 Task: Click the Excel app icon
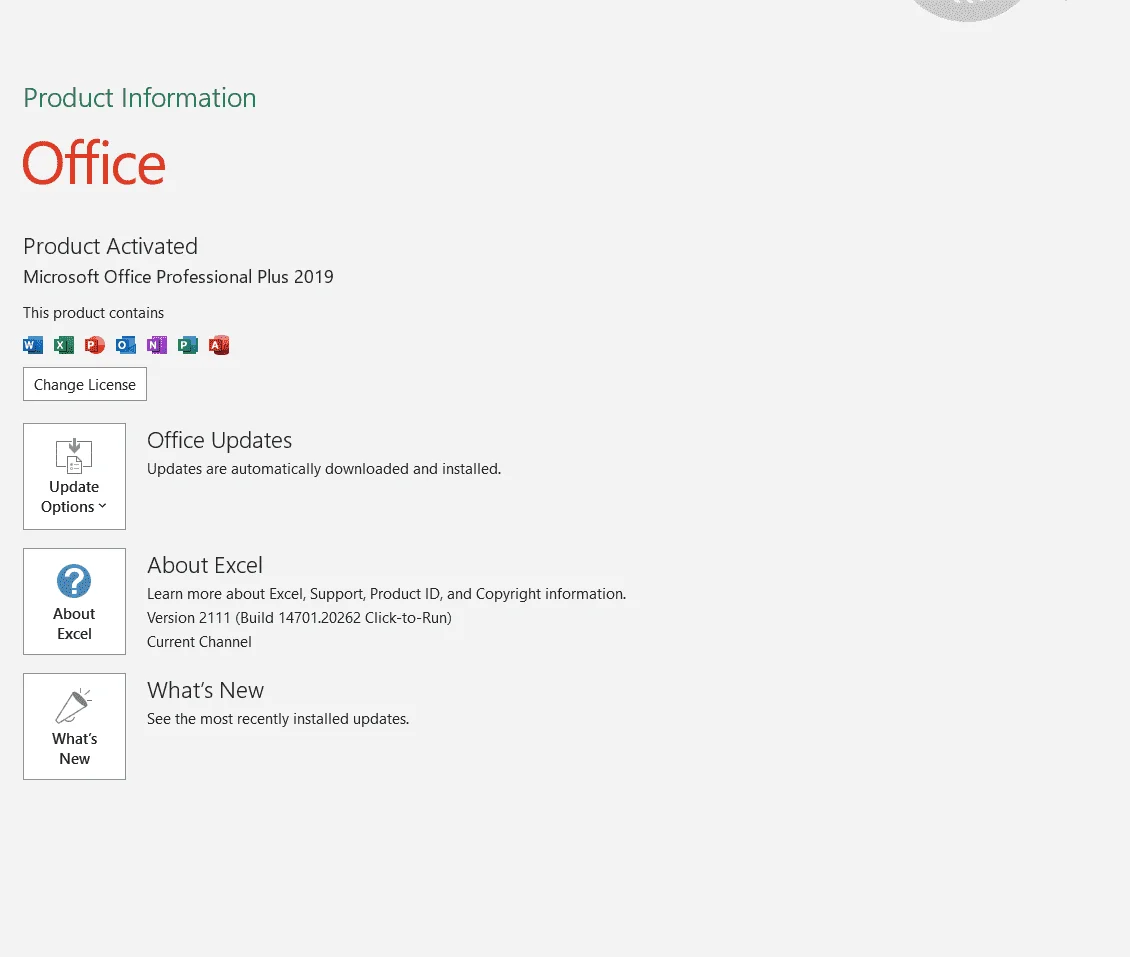click(64, 345)
